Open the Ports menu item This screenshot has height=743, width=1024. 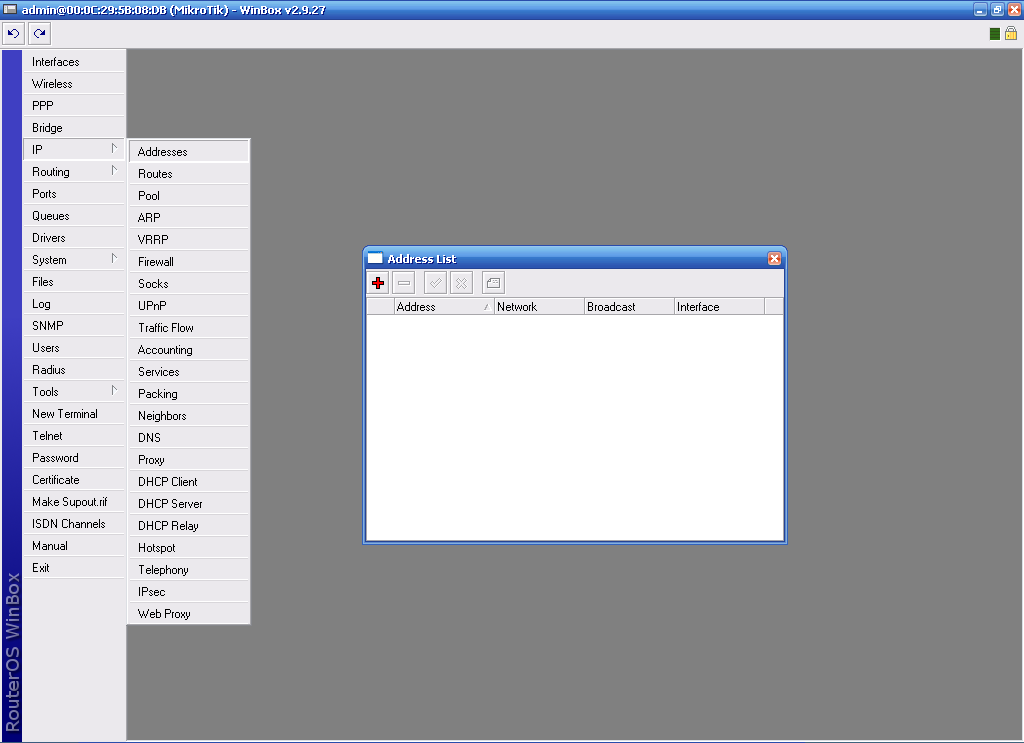74,194
